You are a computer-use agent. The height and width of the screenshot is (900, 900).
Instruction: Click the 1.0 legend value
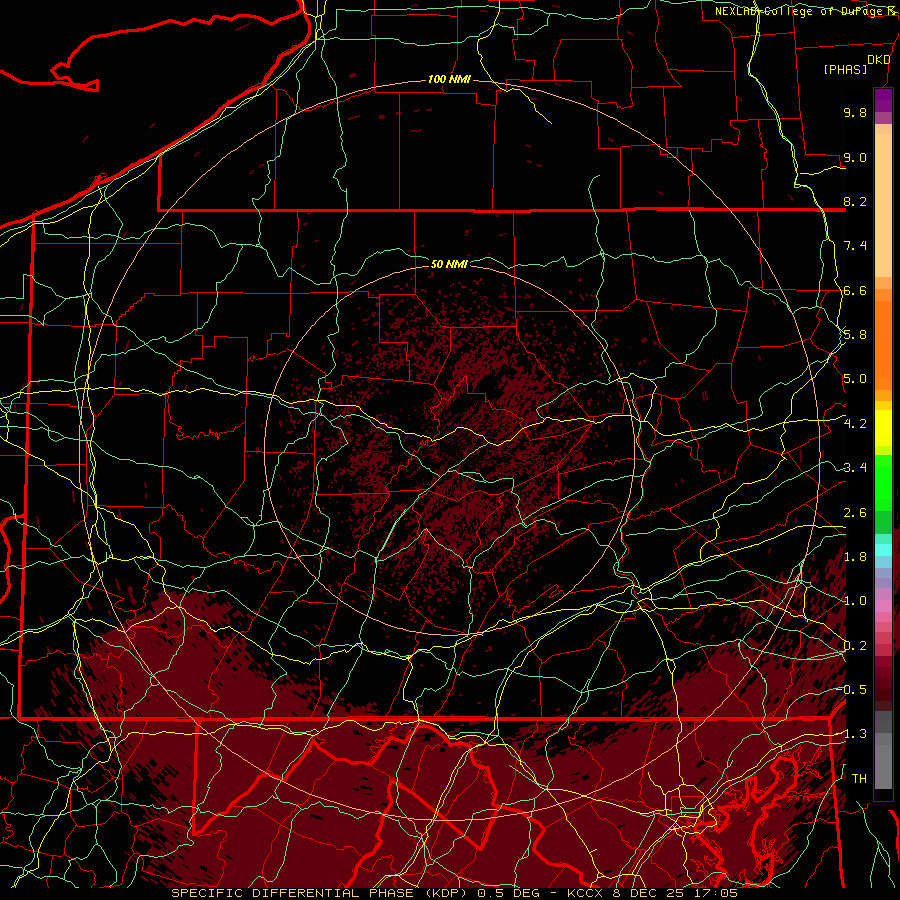[855, 601]
